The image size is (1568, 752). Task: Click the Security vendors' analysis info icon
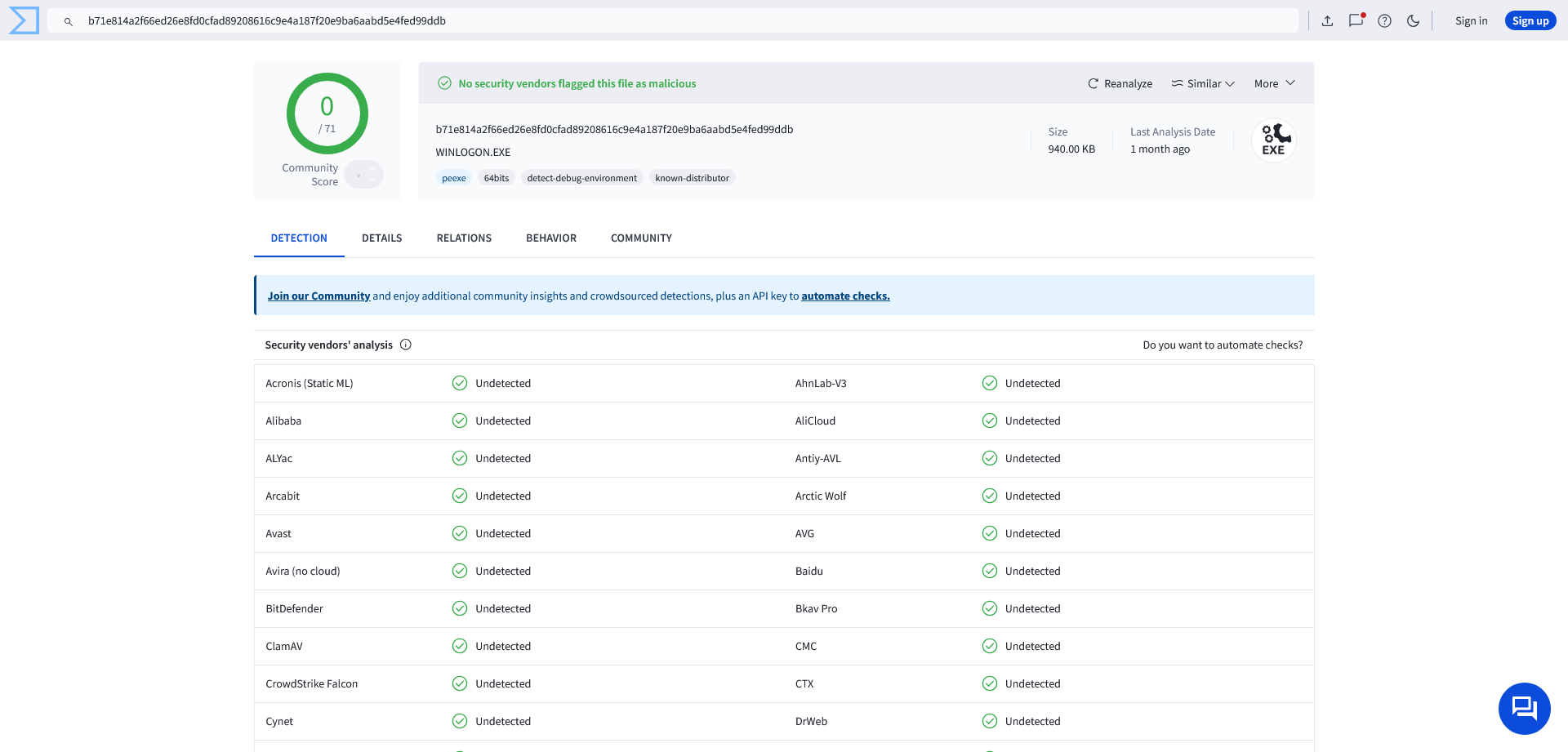pos(406,345)
